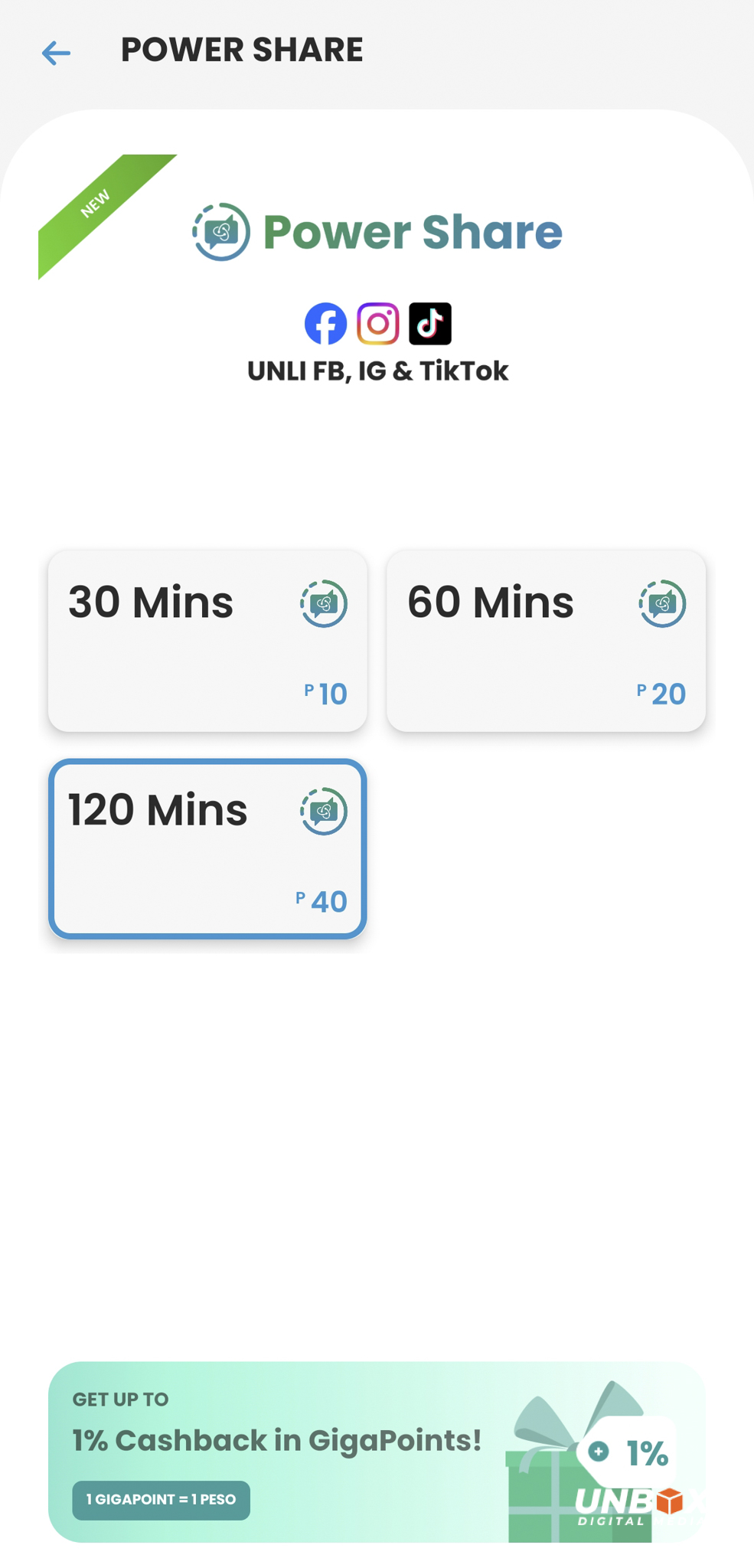Click the Instagram logo icon
Viewport: 754px width, 1568px height.
378,324
